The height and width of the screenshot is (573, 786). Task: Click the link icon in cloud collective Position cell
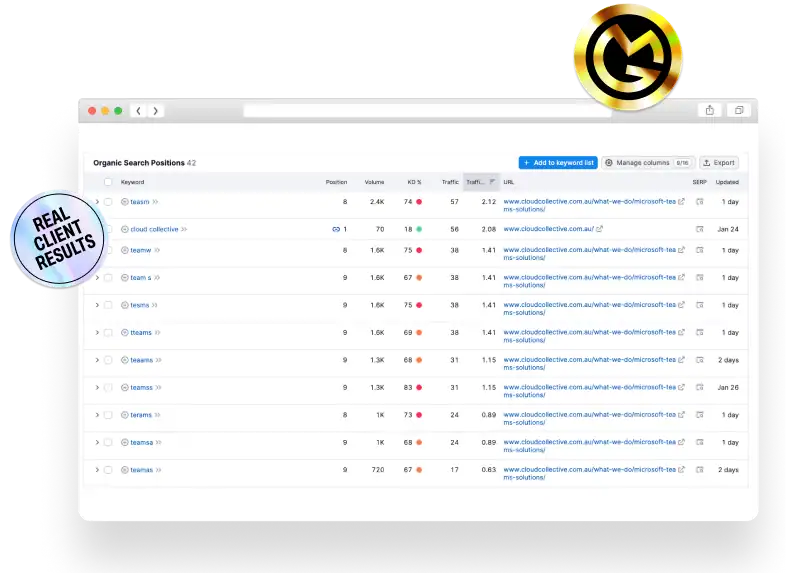(336, 229)
